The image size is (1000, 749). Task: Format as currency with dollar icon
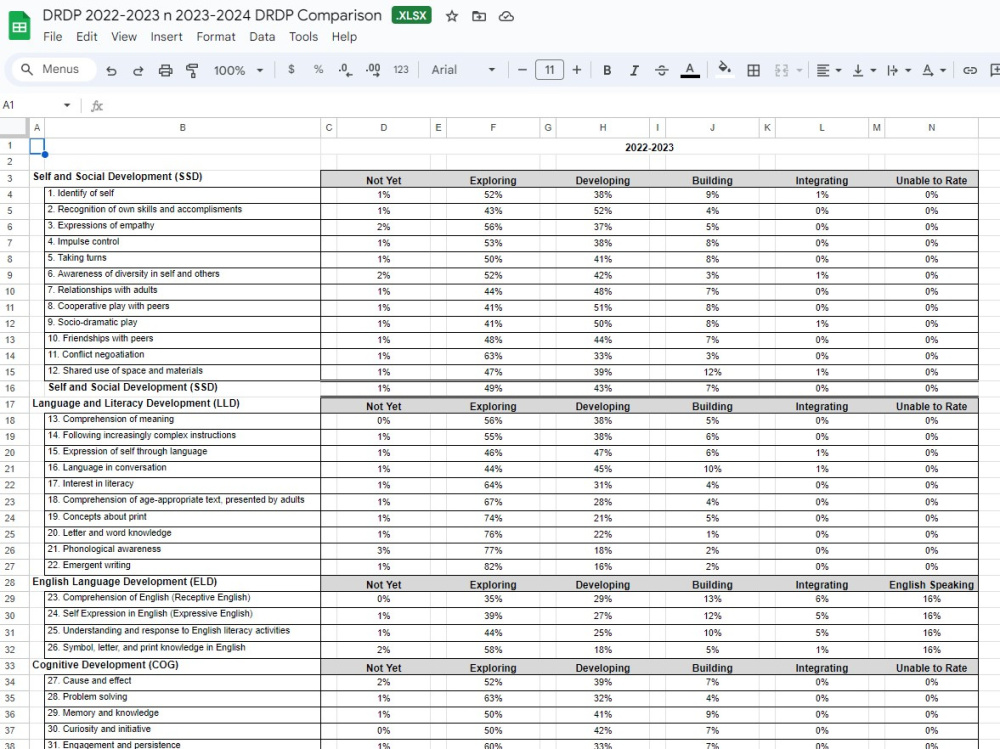(291, 70)
